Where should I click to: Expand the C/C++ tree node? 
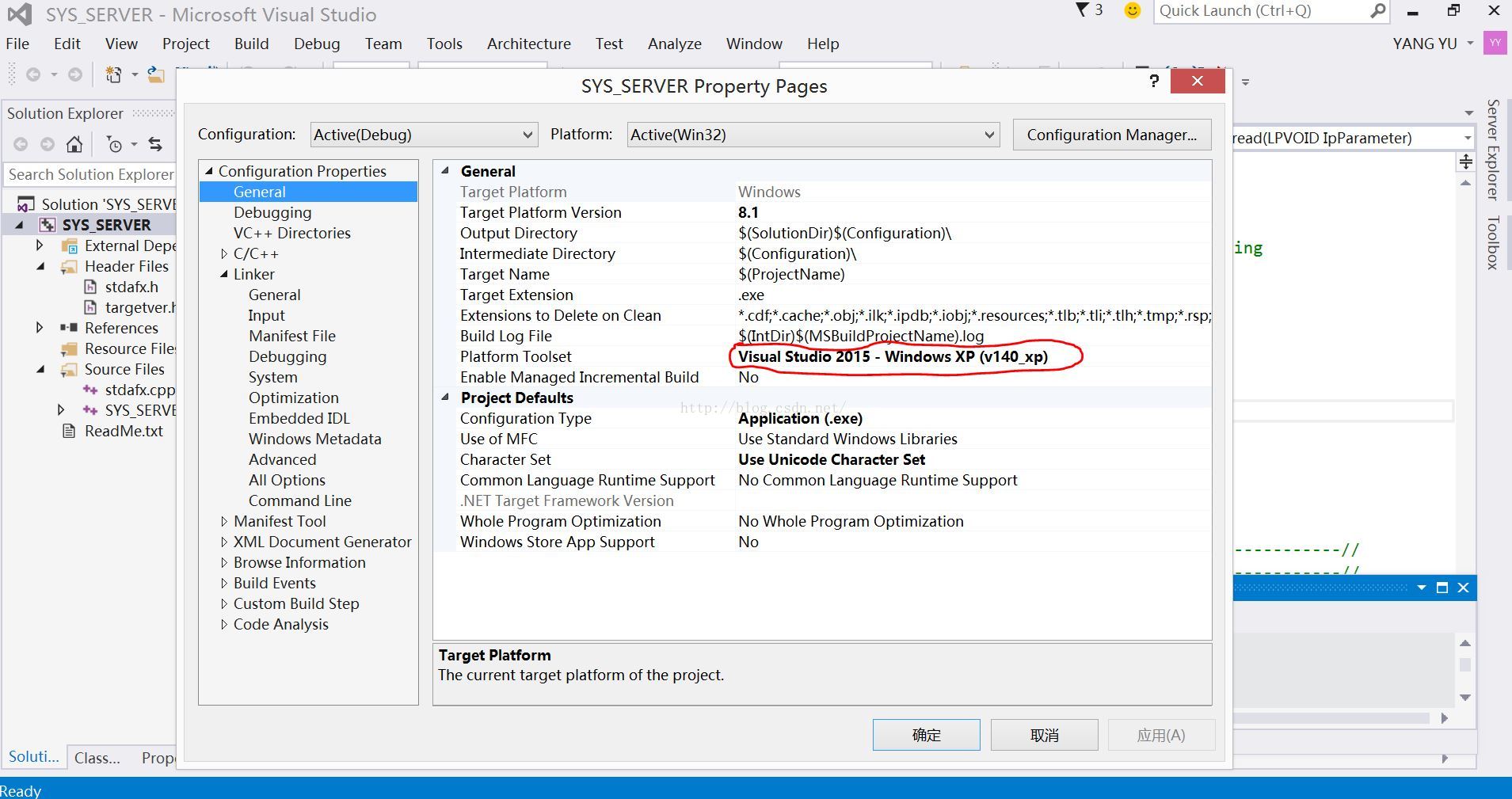[224, 253]
